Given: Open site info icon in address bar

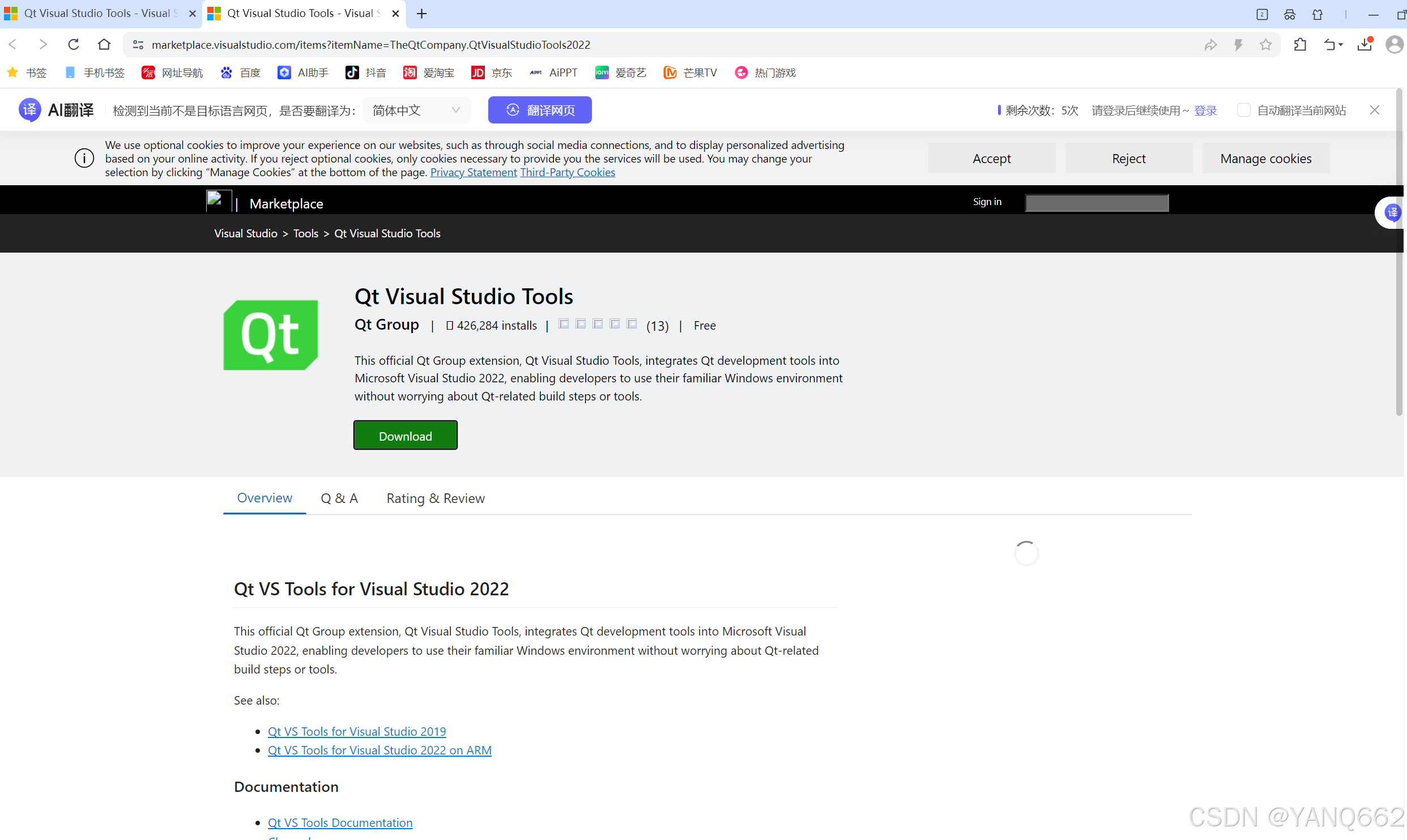Looking at the screenshot, I should [138, 45].
